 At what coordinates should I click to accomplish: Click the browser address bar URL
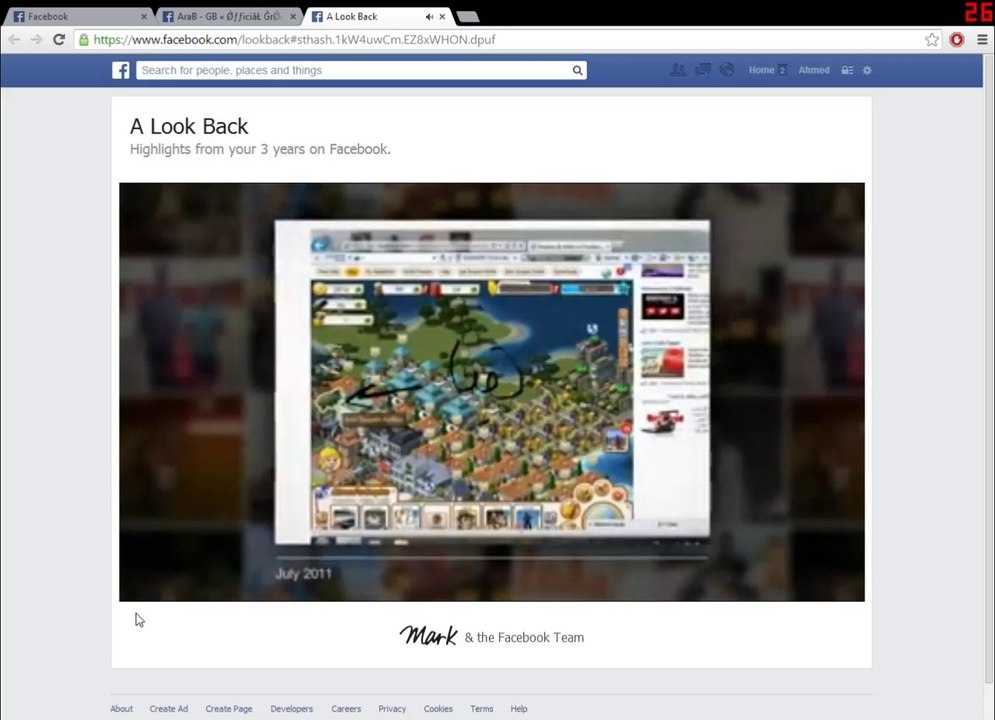[294, 40]
